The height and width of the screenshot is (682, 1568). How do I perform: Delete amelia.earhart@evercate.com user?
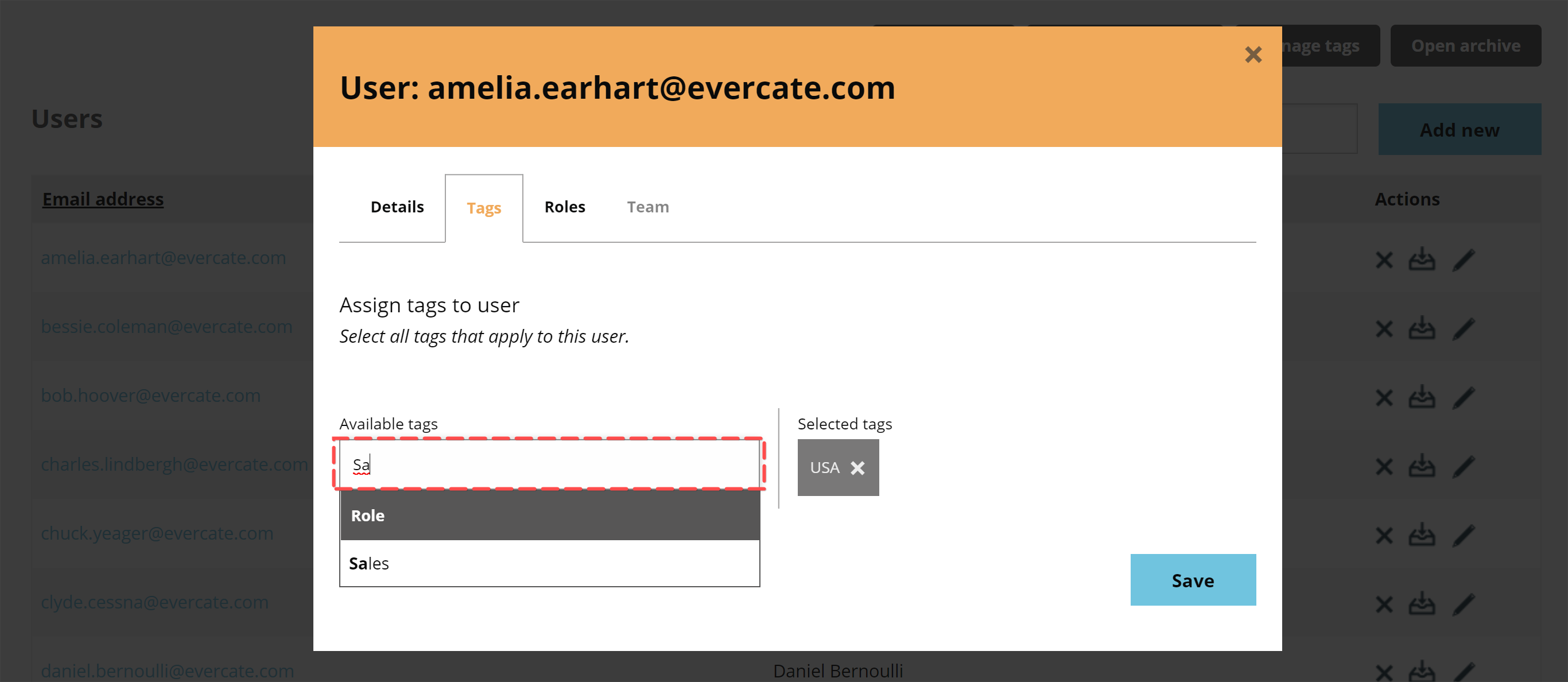1384,259
